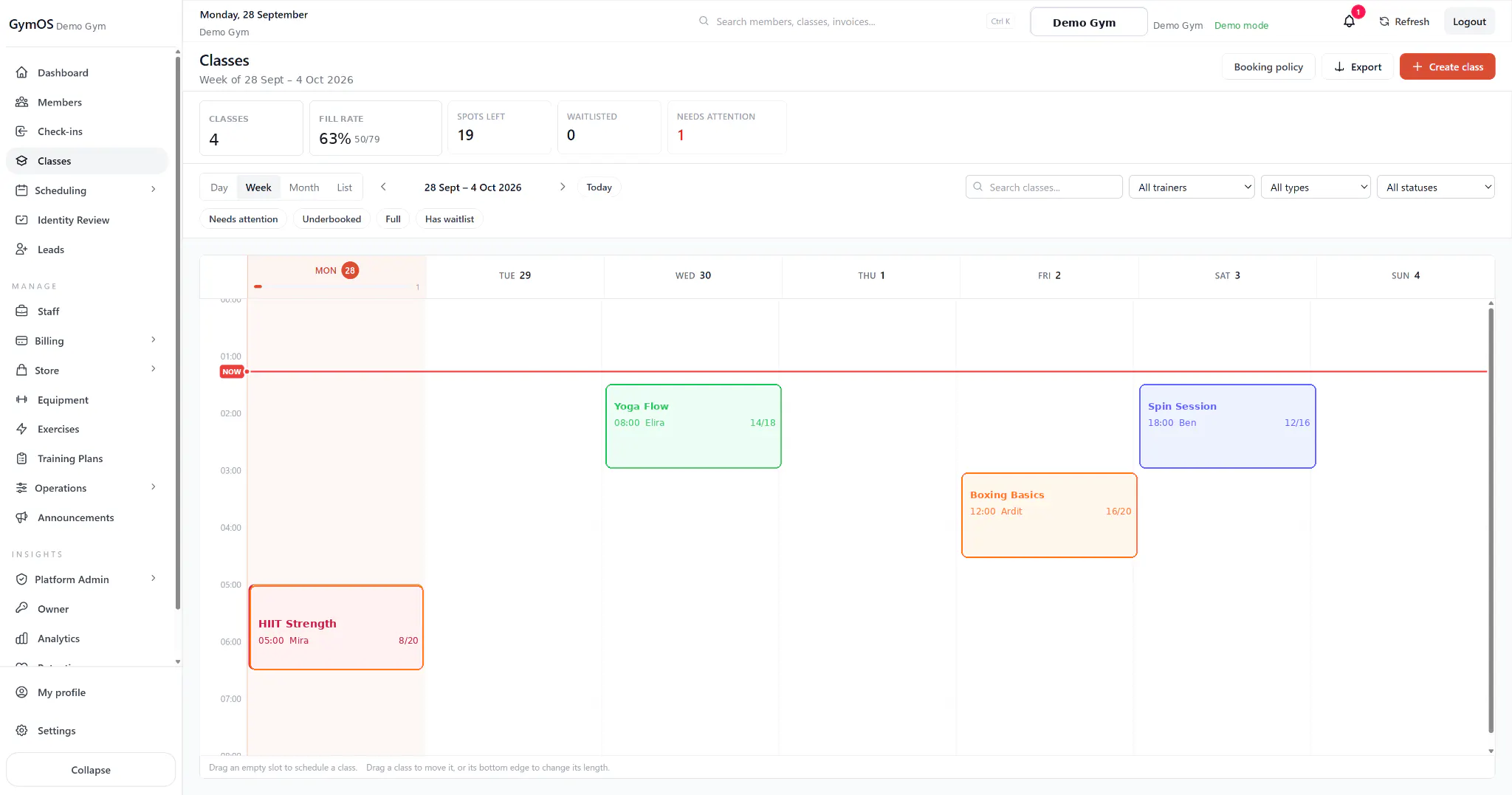This screenshot has height=795, width=1512.
Task: Click the Store bag icon
Action: click(x=22, y=371)
